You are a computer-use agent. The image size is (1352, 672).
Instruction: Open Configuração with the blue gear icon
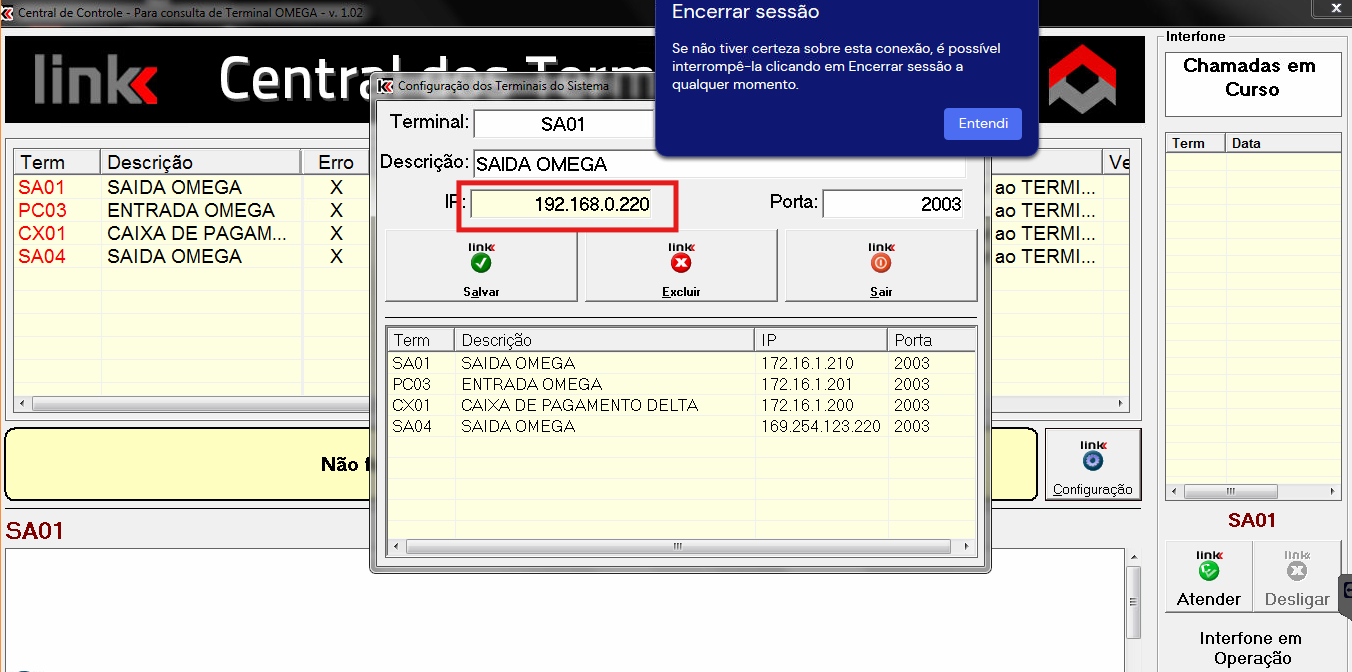click(x=1092, y=460)
